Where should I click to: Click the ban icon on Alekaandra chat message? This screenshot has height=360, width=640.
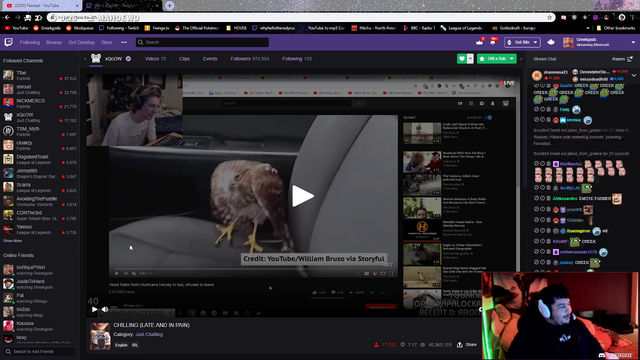click(x=536, y=198)
